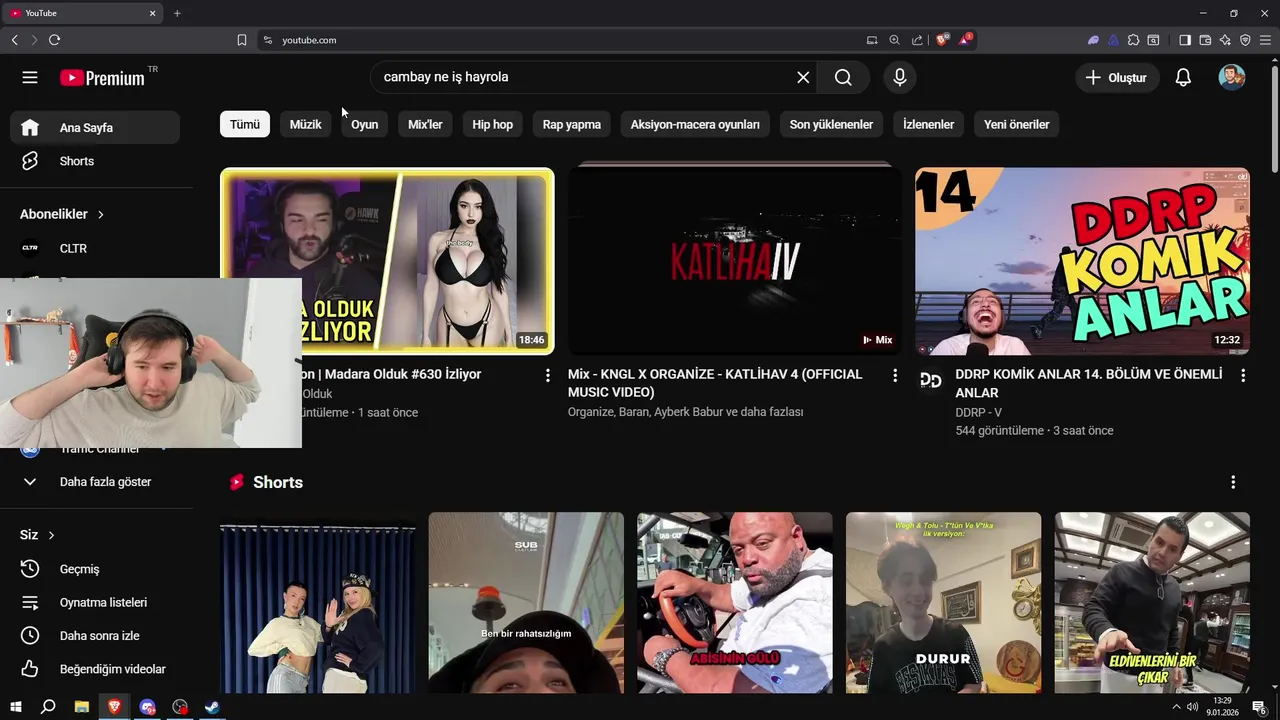
Task: Expand the Abonelikler section
Action: 62,214
